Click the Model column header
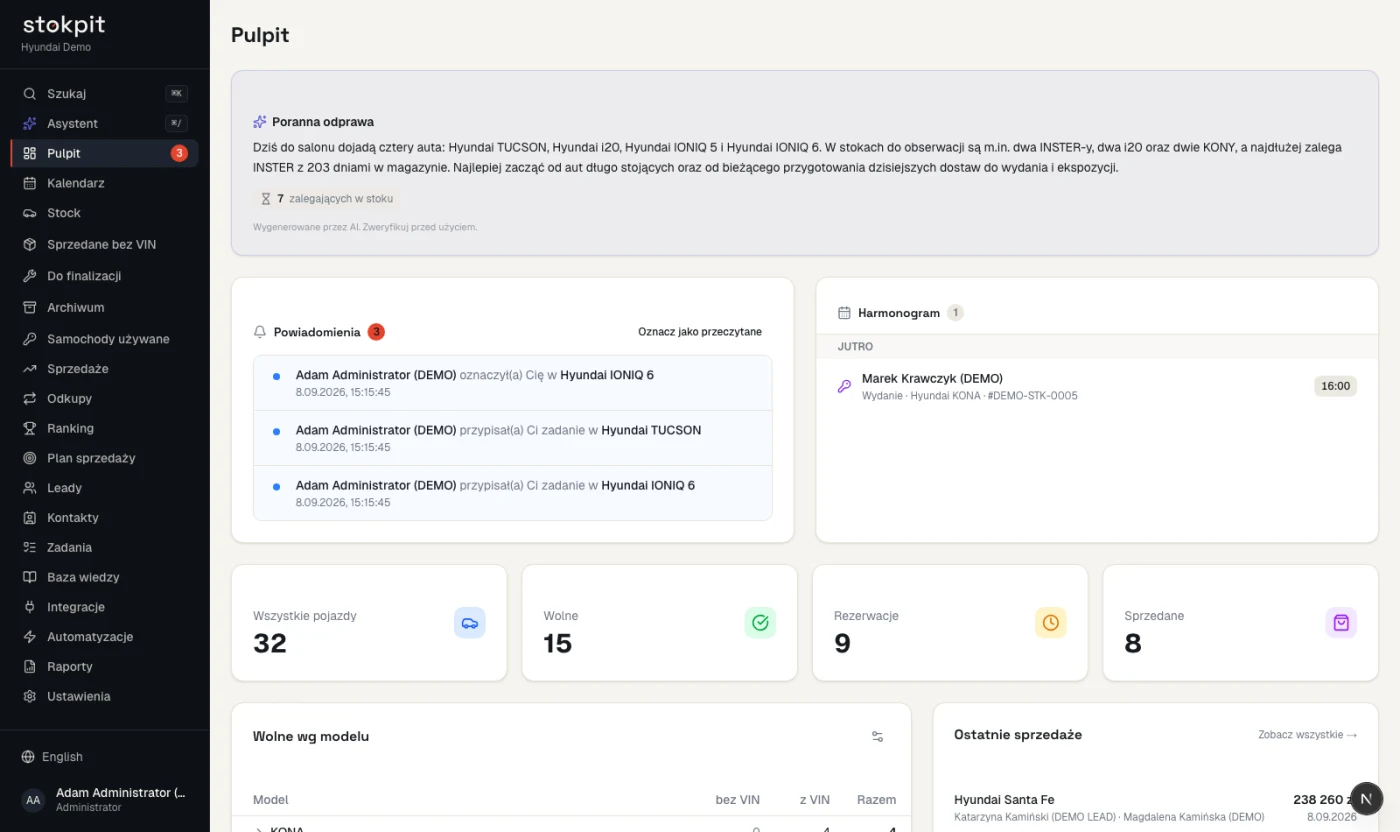The height and width of the screenshot is (832, 1400). pyautogui.click(x=271, y=800)
